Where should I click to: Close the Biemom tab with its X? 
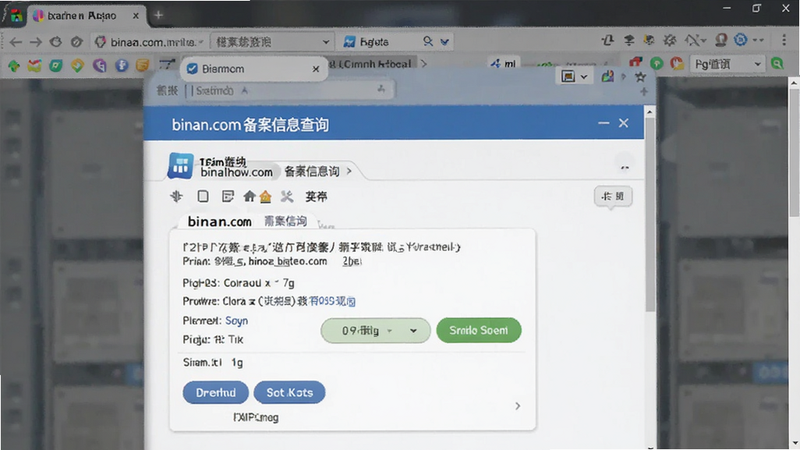point(316,69)
